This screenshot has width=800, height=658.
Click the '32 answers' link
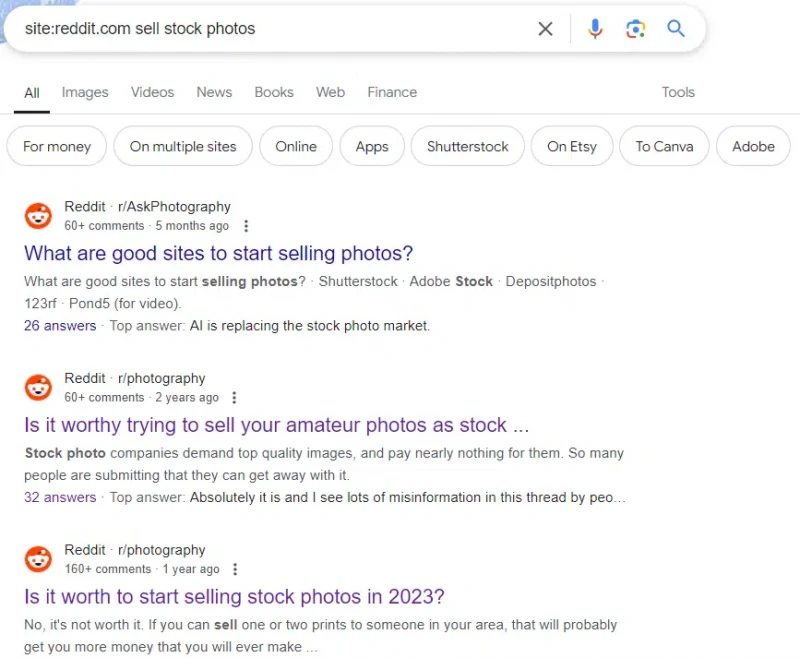(60, 497)
